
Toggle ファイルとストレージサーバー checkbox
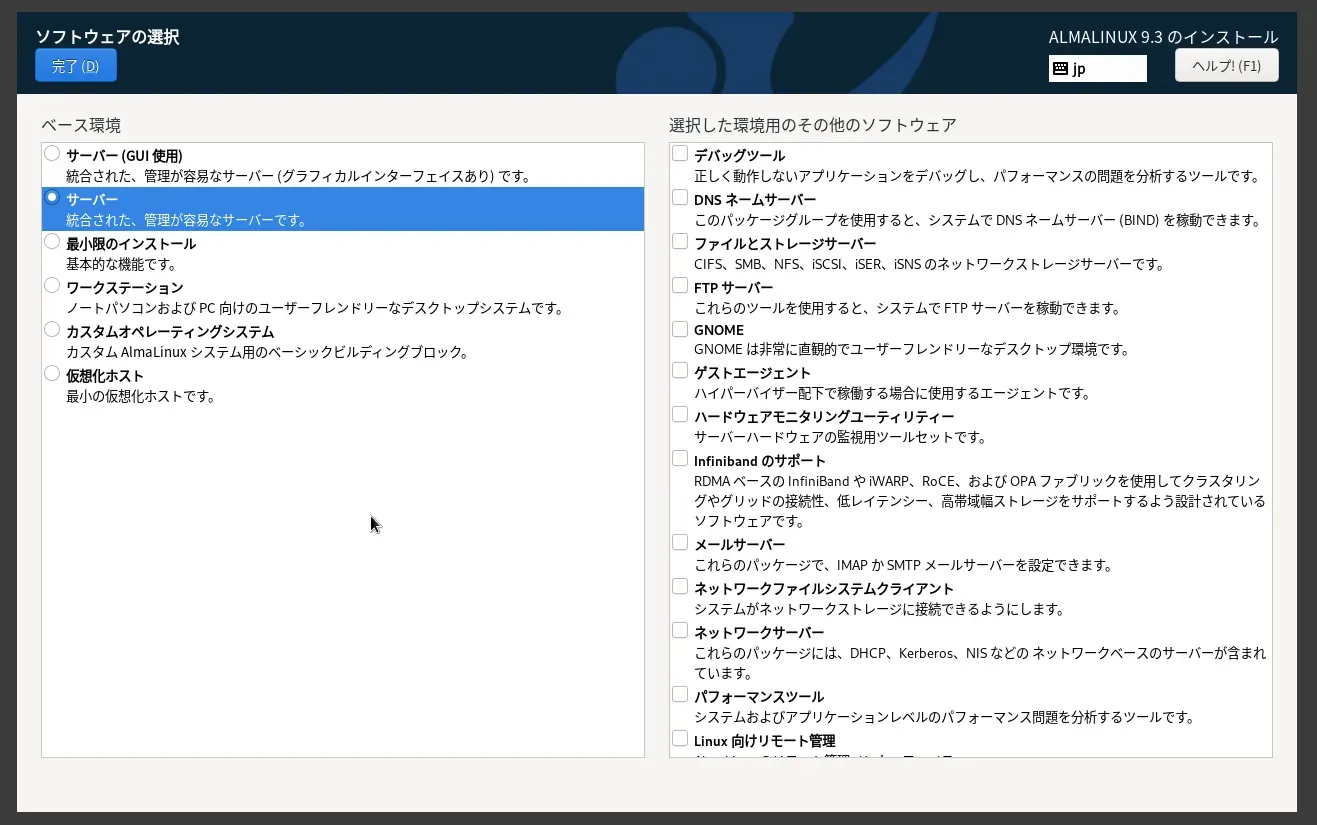pos(680,242)
